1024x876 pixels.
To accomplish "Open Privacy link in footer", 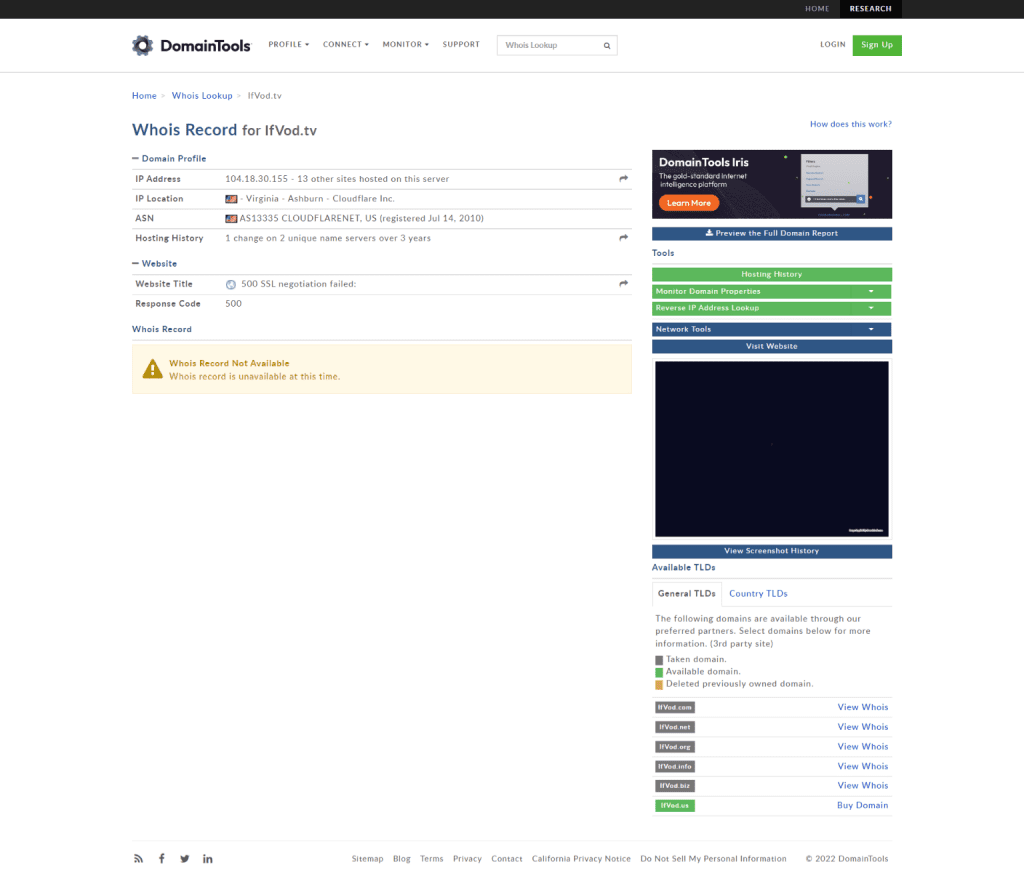I will tap(467, 859).
